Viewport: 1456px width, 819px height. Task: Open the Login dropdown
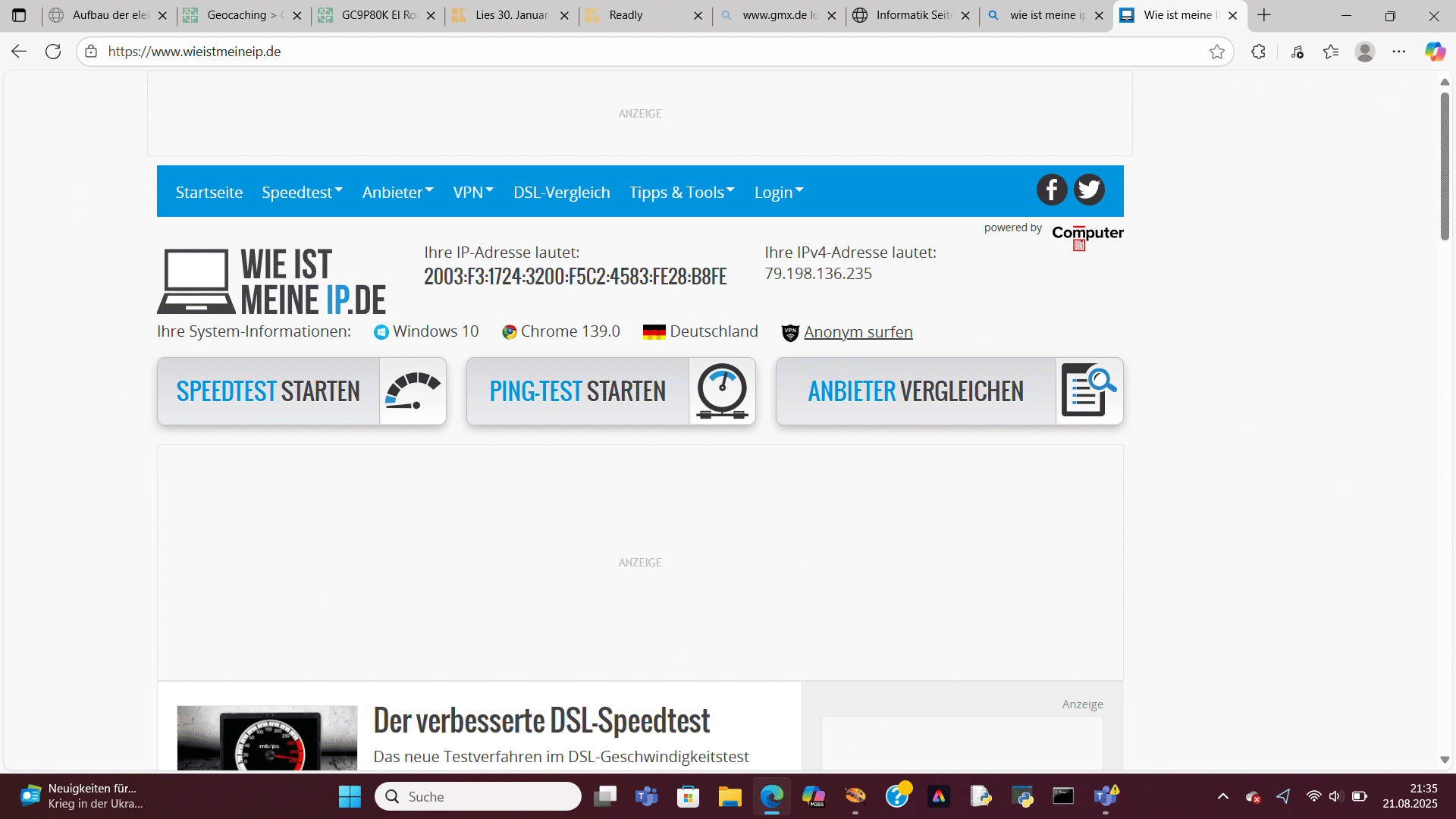tap(778, 193)
